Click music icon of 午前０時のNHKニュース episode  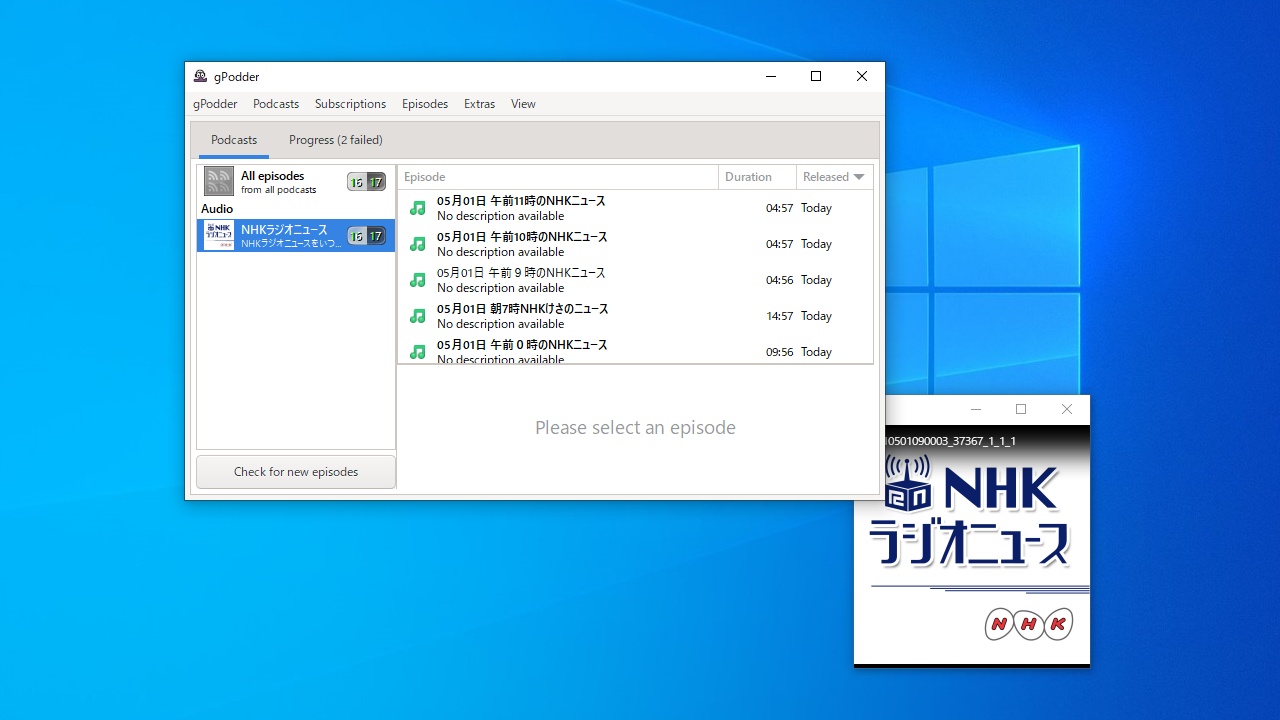pos(418,352)
